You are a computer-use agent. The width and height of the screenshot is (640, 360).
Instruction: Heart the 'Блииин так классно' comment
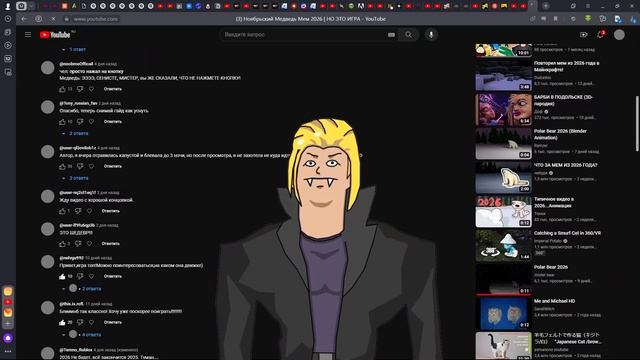(x=91, y=322)
